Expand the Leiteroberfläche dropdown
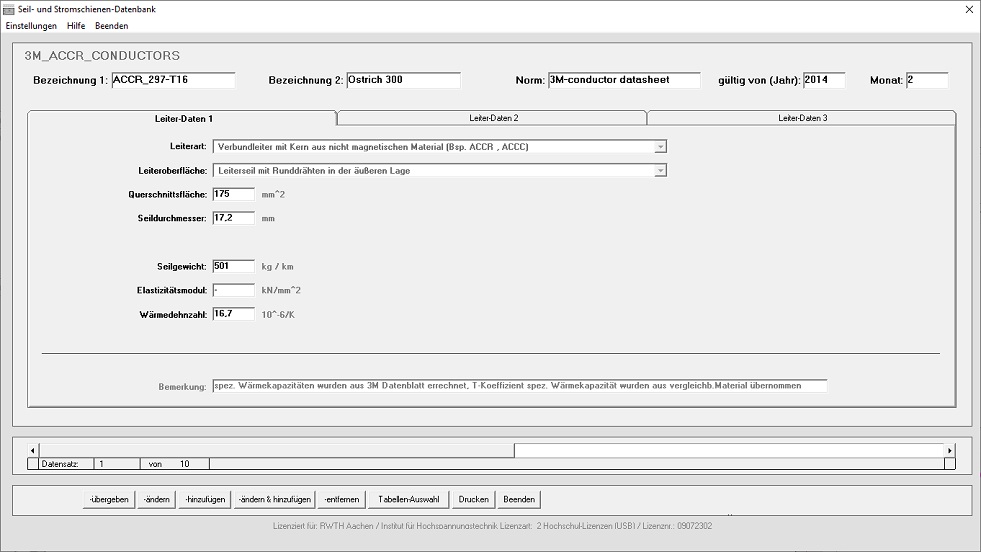Image resolution: width=981 pixels, height=552 pixels. point(659,171)
